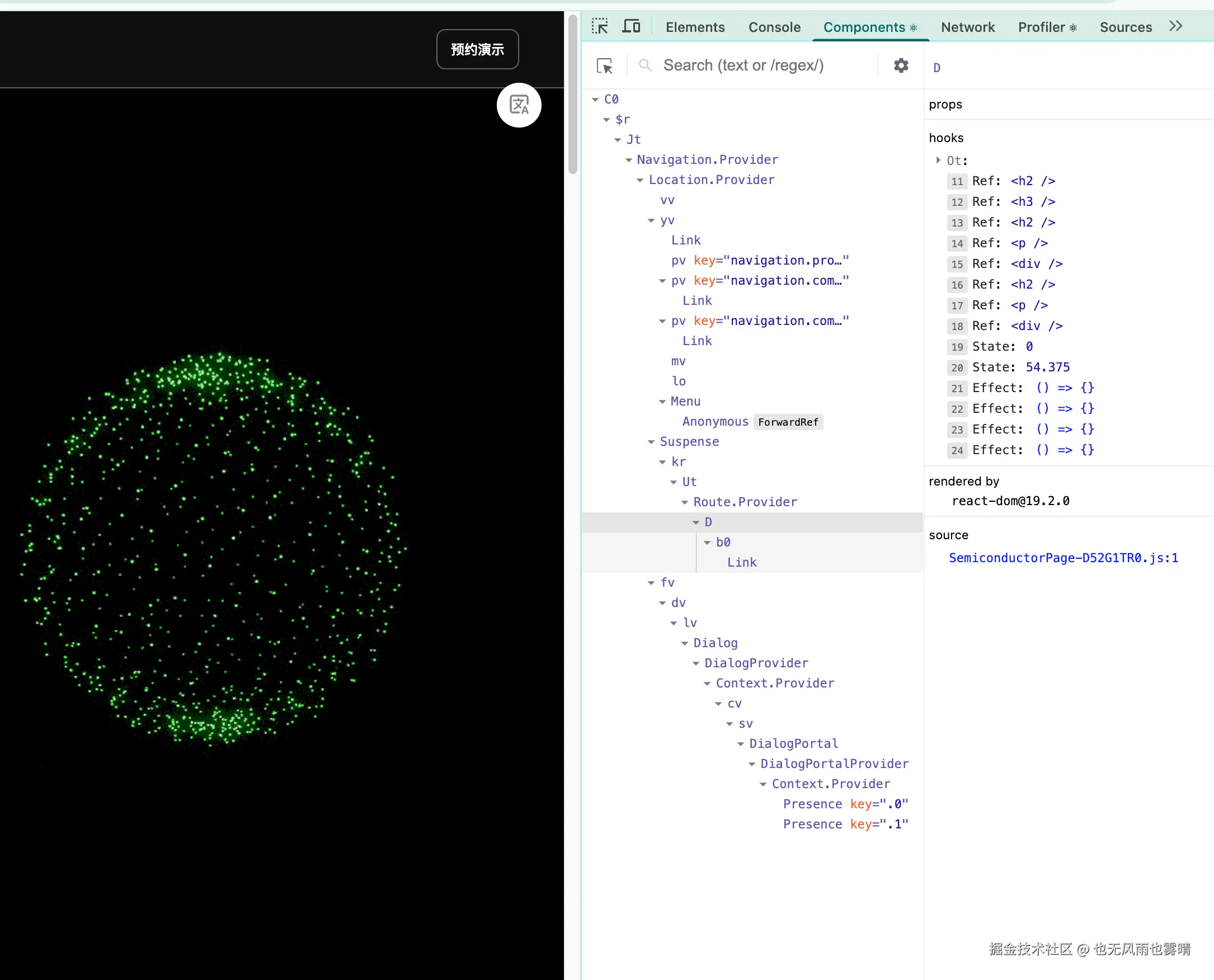Click the inspect element picker icon
The width and height of the screenshot is (1214, 980).
599,26
